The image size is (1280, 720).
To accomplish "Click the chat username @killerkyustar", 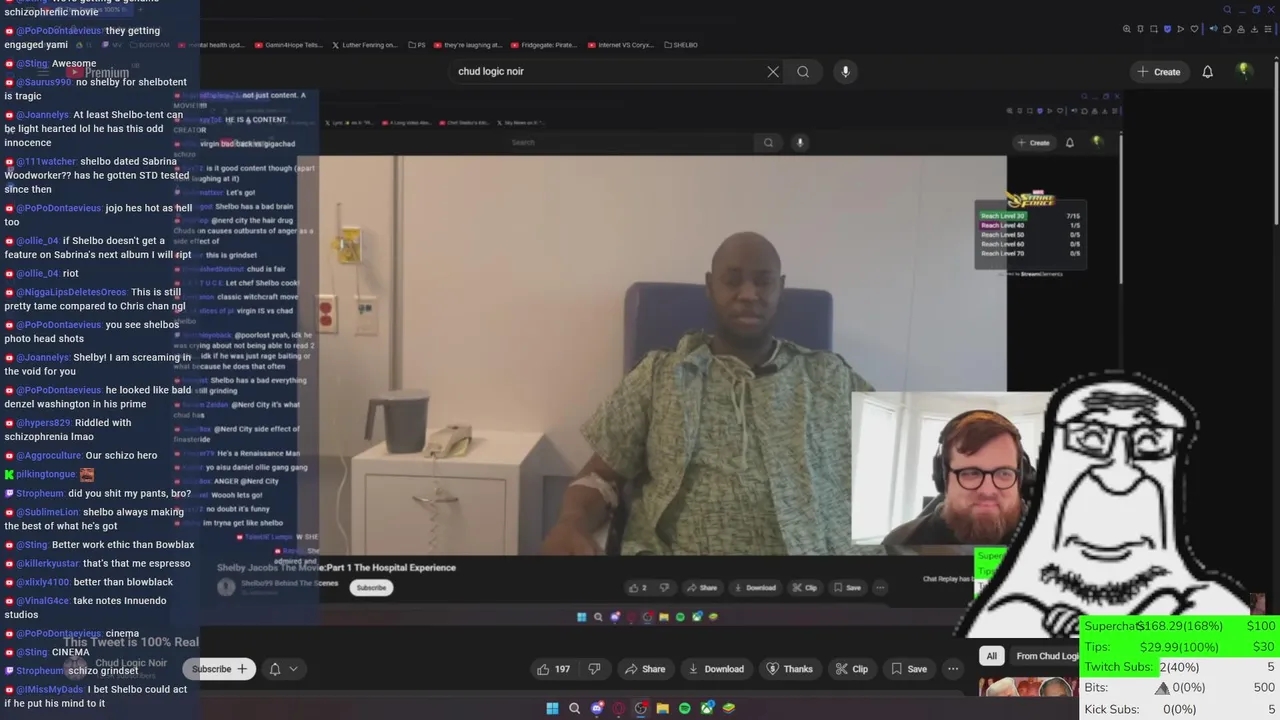I will click(47, 563).
